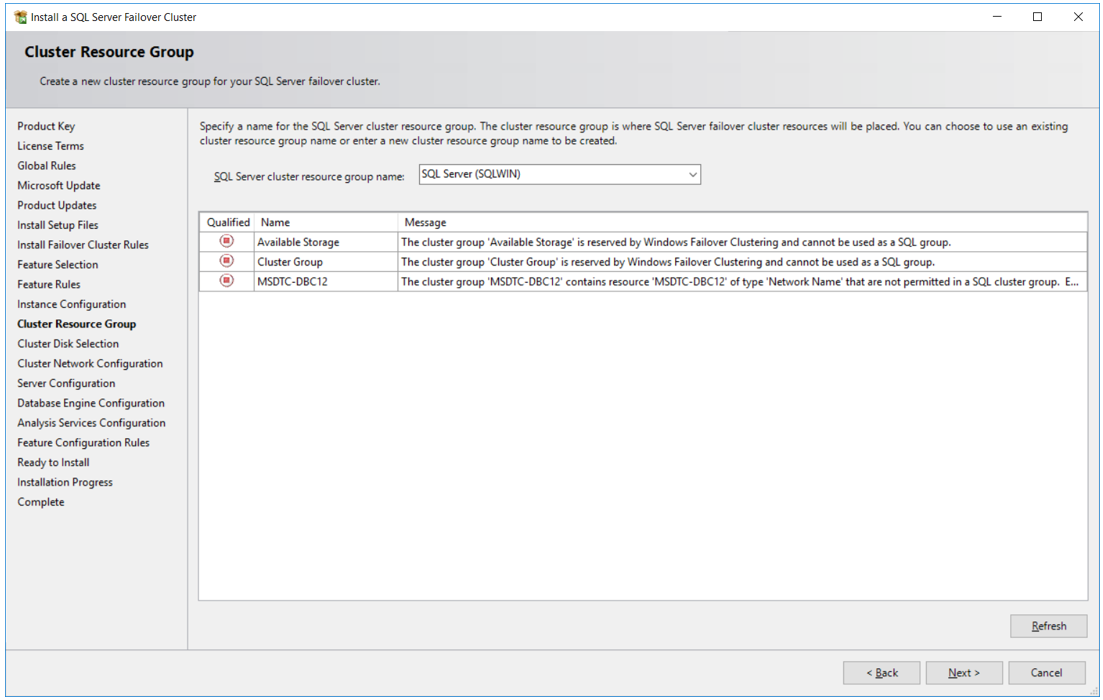The width and height of the screenshot is (1103, 700).
Task: Open the Instance Configuration step
Action: [72, 304]
